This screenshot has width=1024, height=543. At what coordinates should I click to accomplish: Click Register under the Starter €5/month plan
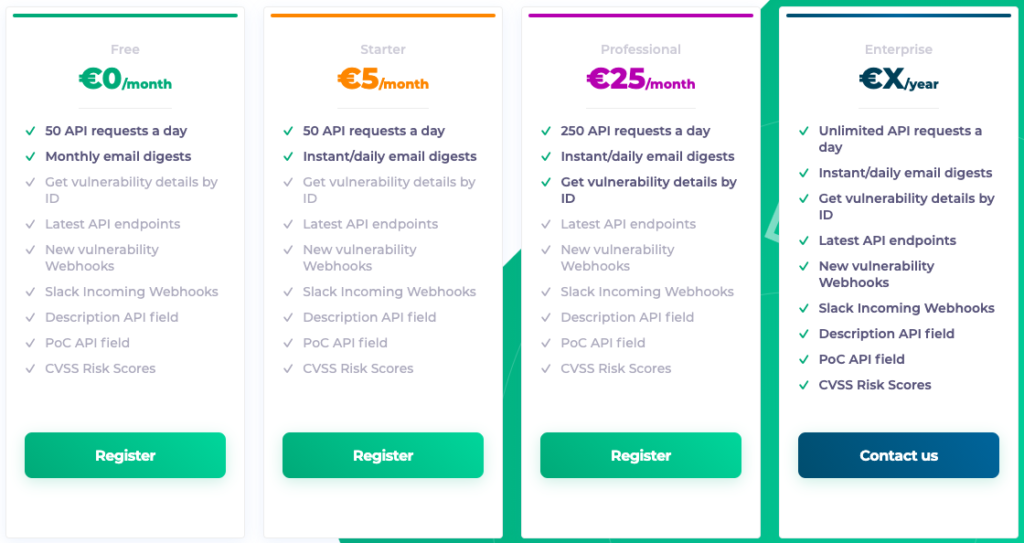click(383, 455)
